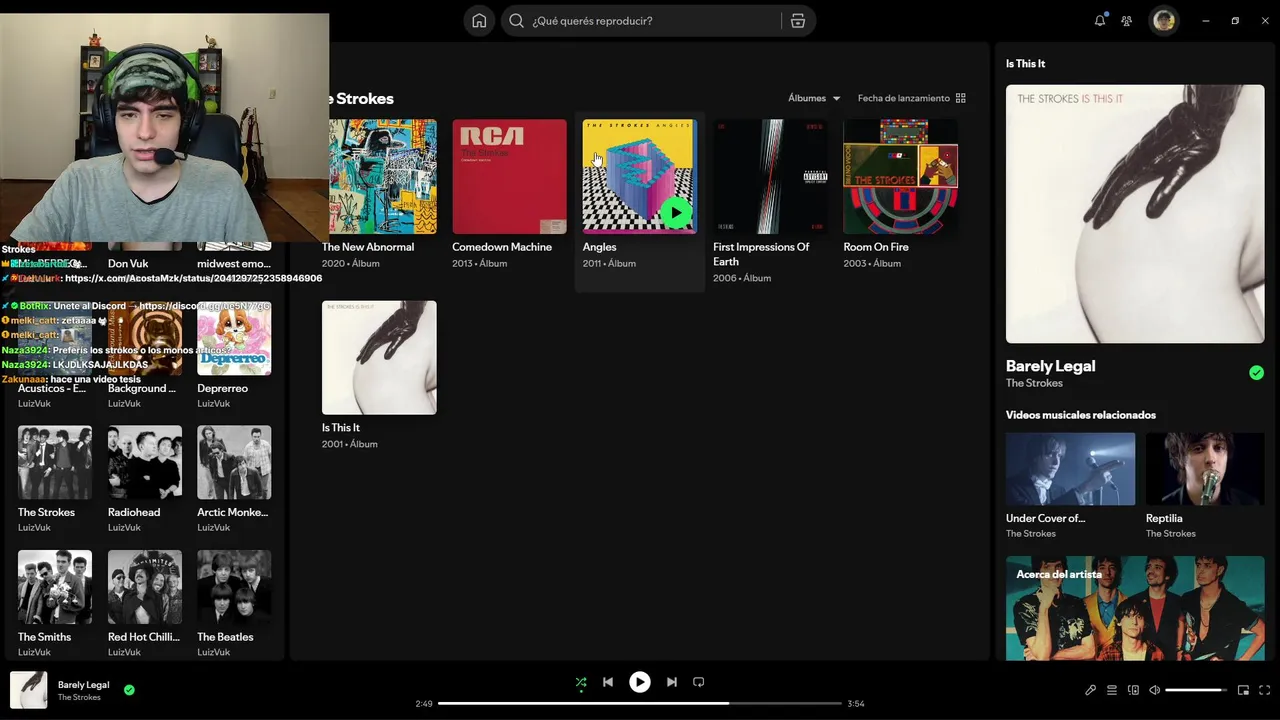Open the user profile avatar
The width and height of the screenshot is (1280, 720).
[1164, 20]
